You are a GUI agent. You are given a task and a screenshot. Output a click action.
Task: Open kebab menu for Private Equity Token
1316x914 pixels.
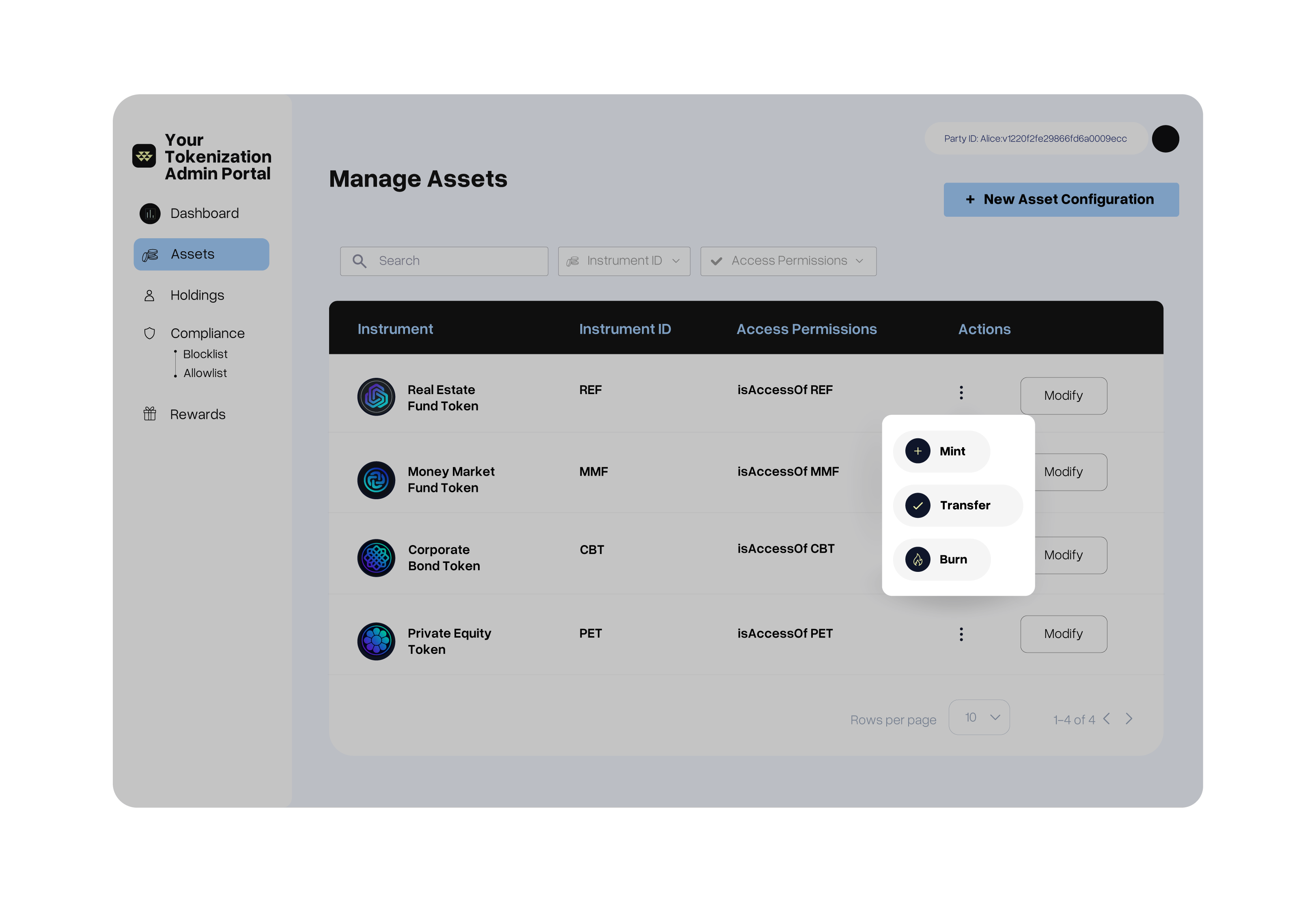pyautogui.click(x=961, y=634)
